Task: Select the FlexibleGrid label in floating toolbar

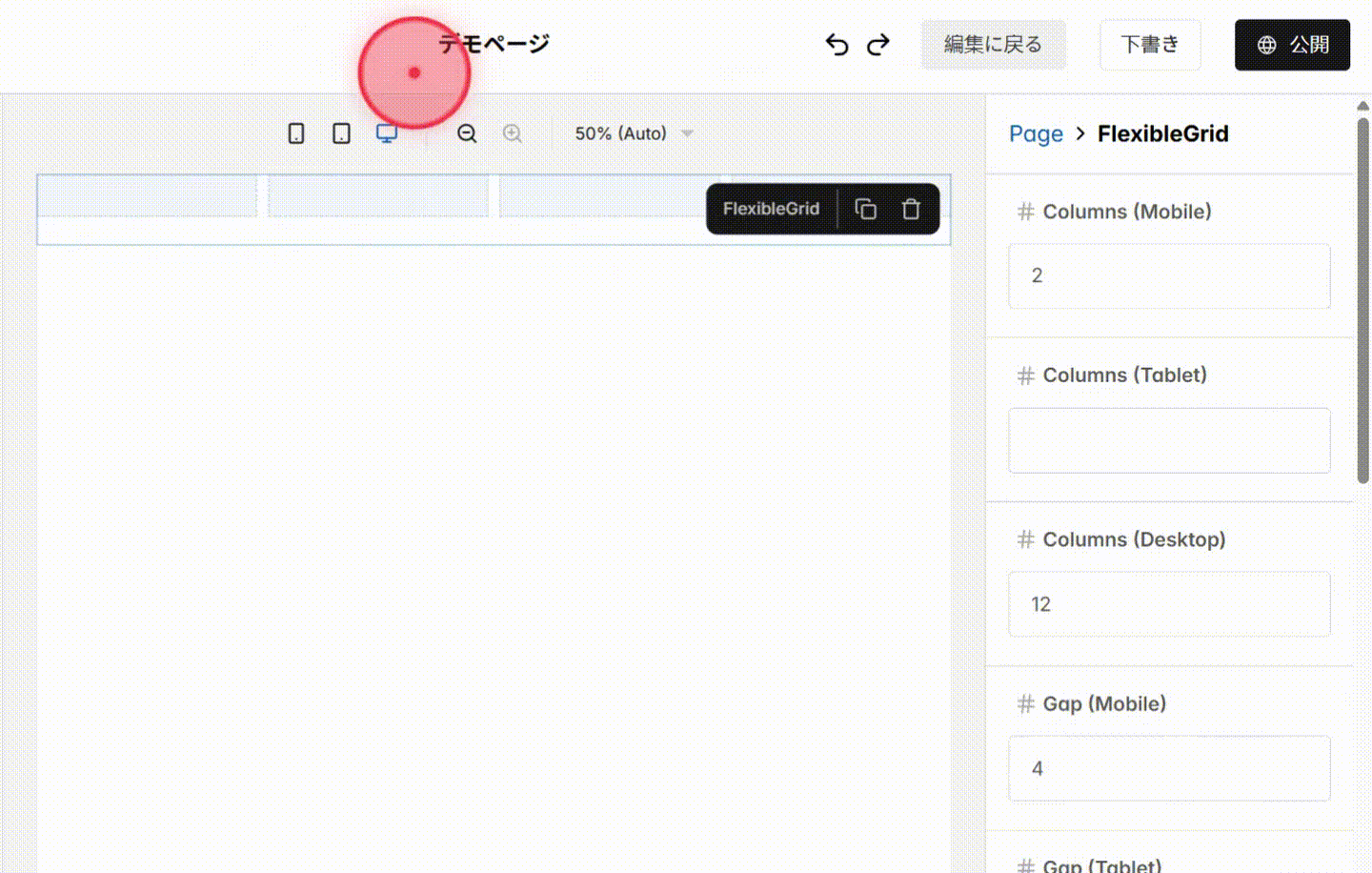Action: (x=770, y=209)
